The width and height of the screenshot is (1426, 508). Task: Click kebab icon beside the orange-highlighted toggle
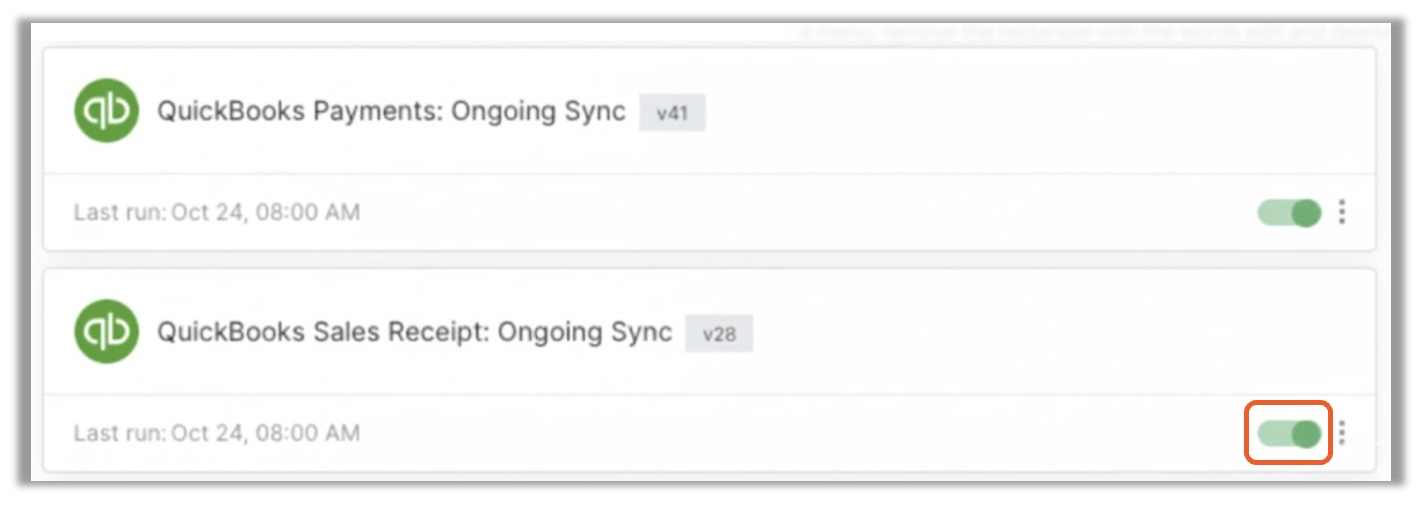pyautogui.click(x=1342, y=432)
